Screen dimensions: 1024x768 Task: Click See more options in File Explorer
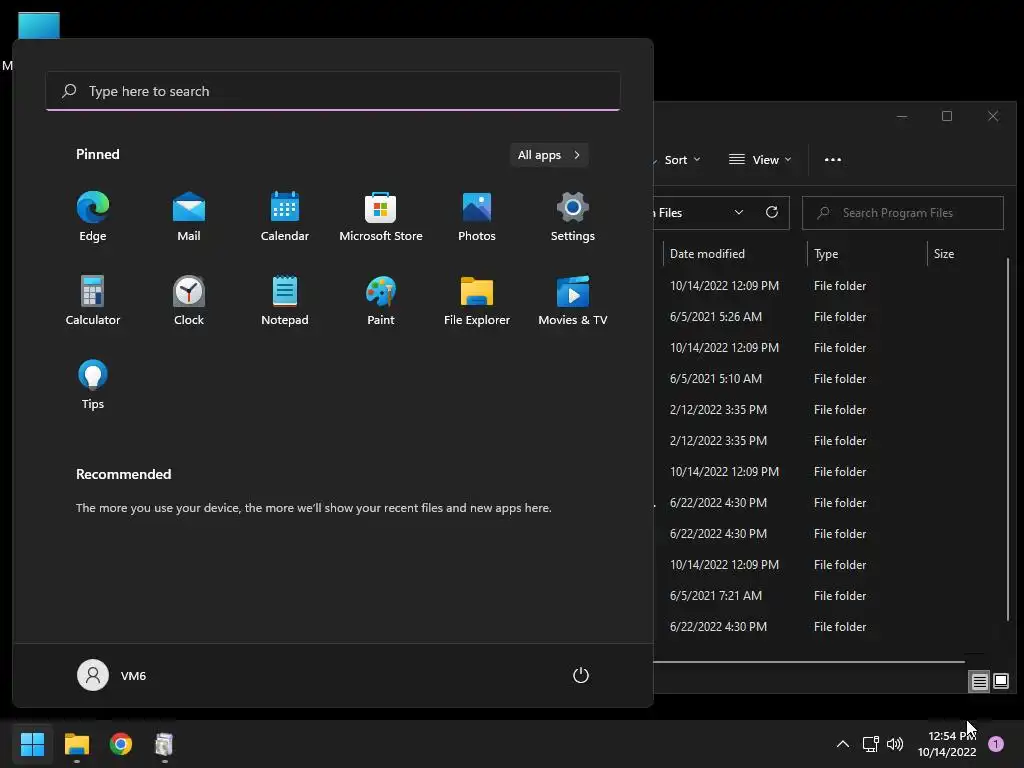833,160
